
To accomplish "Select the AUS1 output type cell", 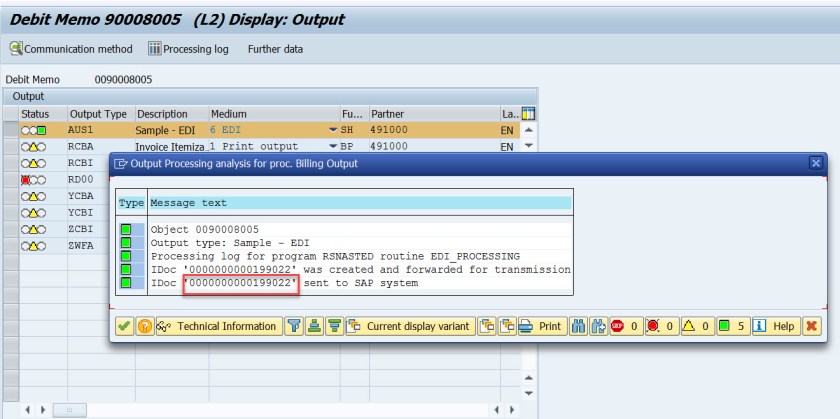I will click(101, 130).
